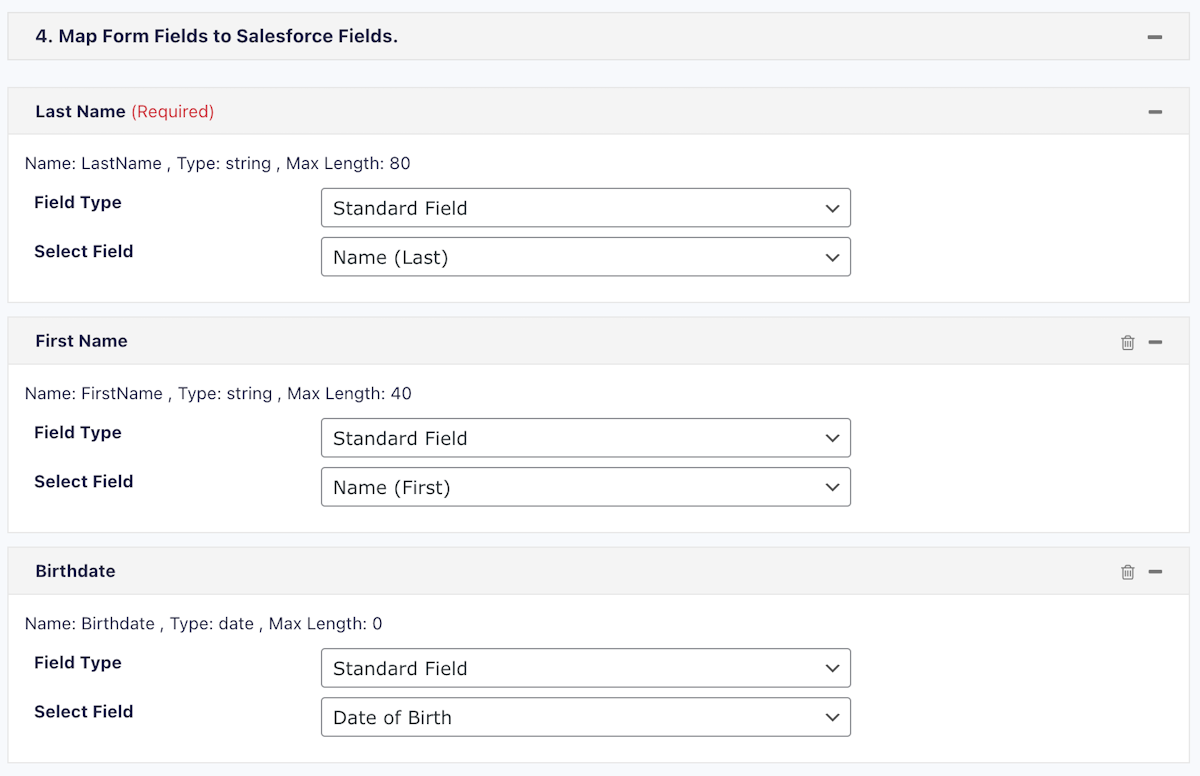Screen dimensions: 1200x776
Task: Click the Select Field label under Birthdate
Action: [84, 711]
